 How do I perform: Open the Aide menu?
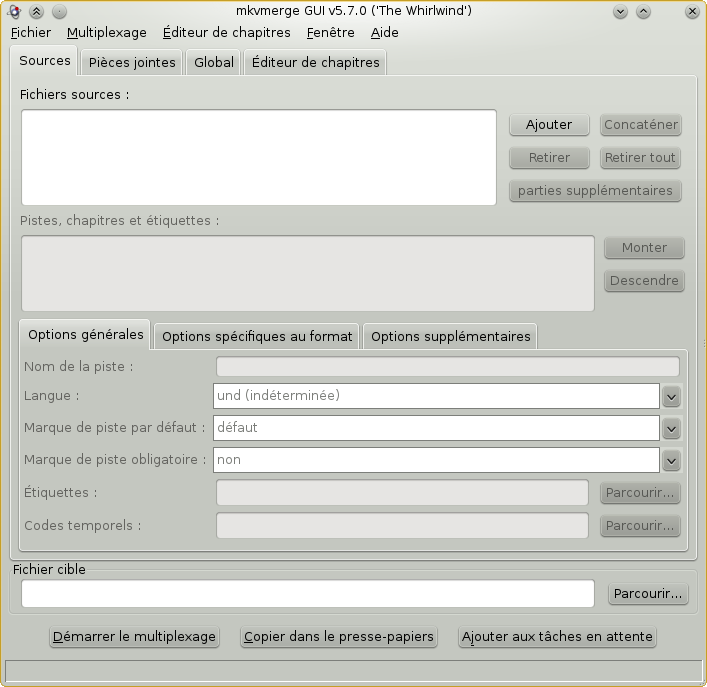(x=384, y=32)
